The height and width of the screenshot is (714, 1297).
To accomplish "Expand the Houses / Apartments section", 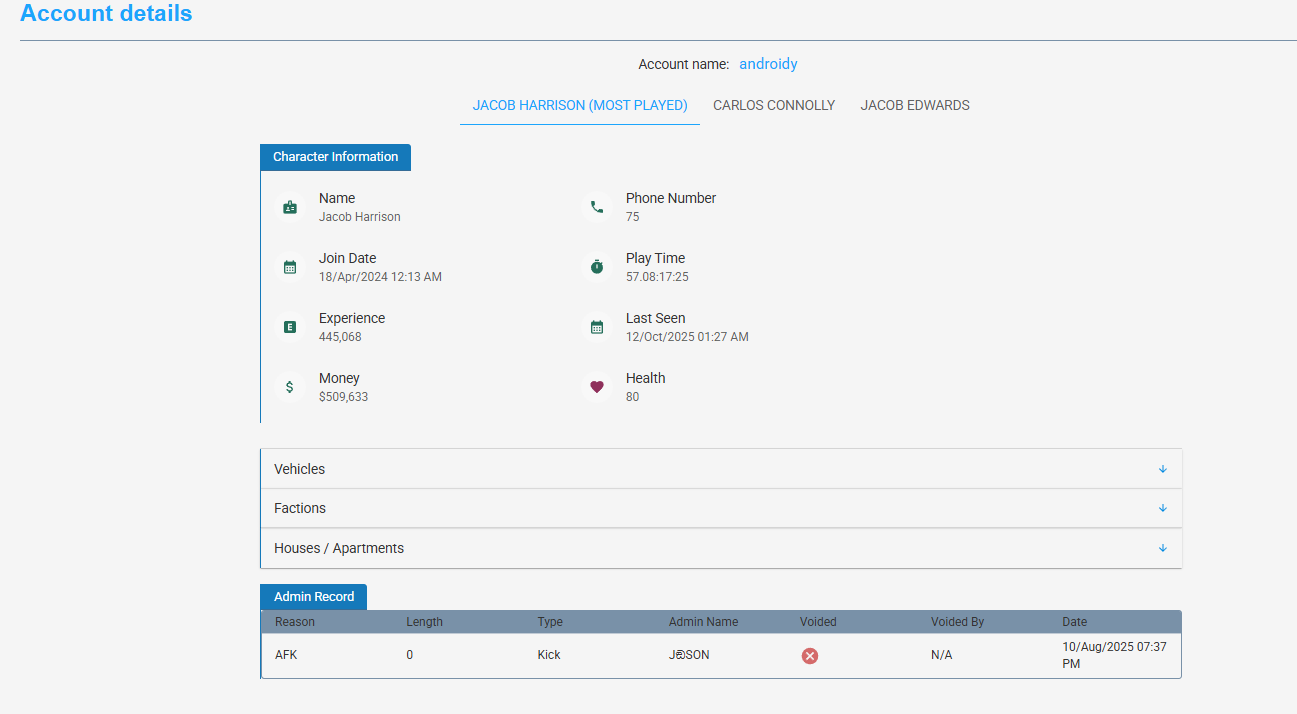I will pyautogui.click(x=721, y=548).
